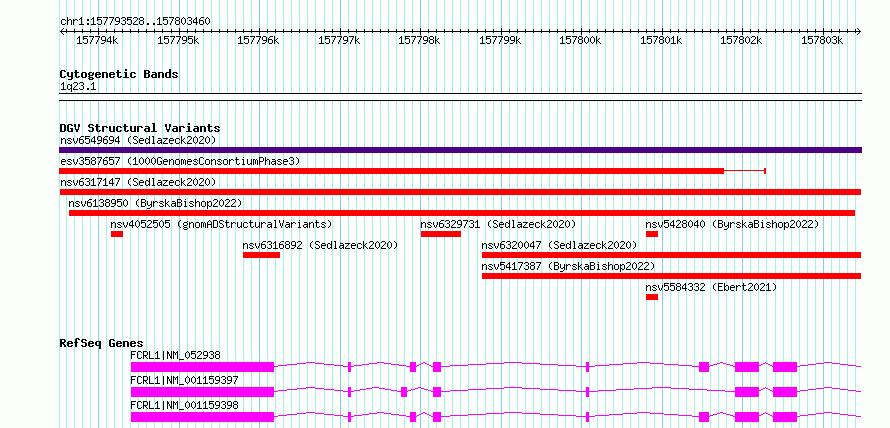The height and width of the screenshot is (428, 890).
Task: Click the 157794k ruler tick label
Action: tap(97, 40)
